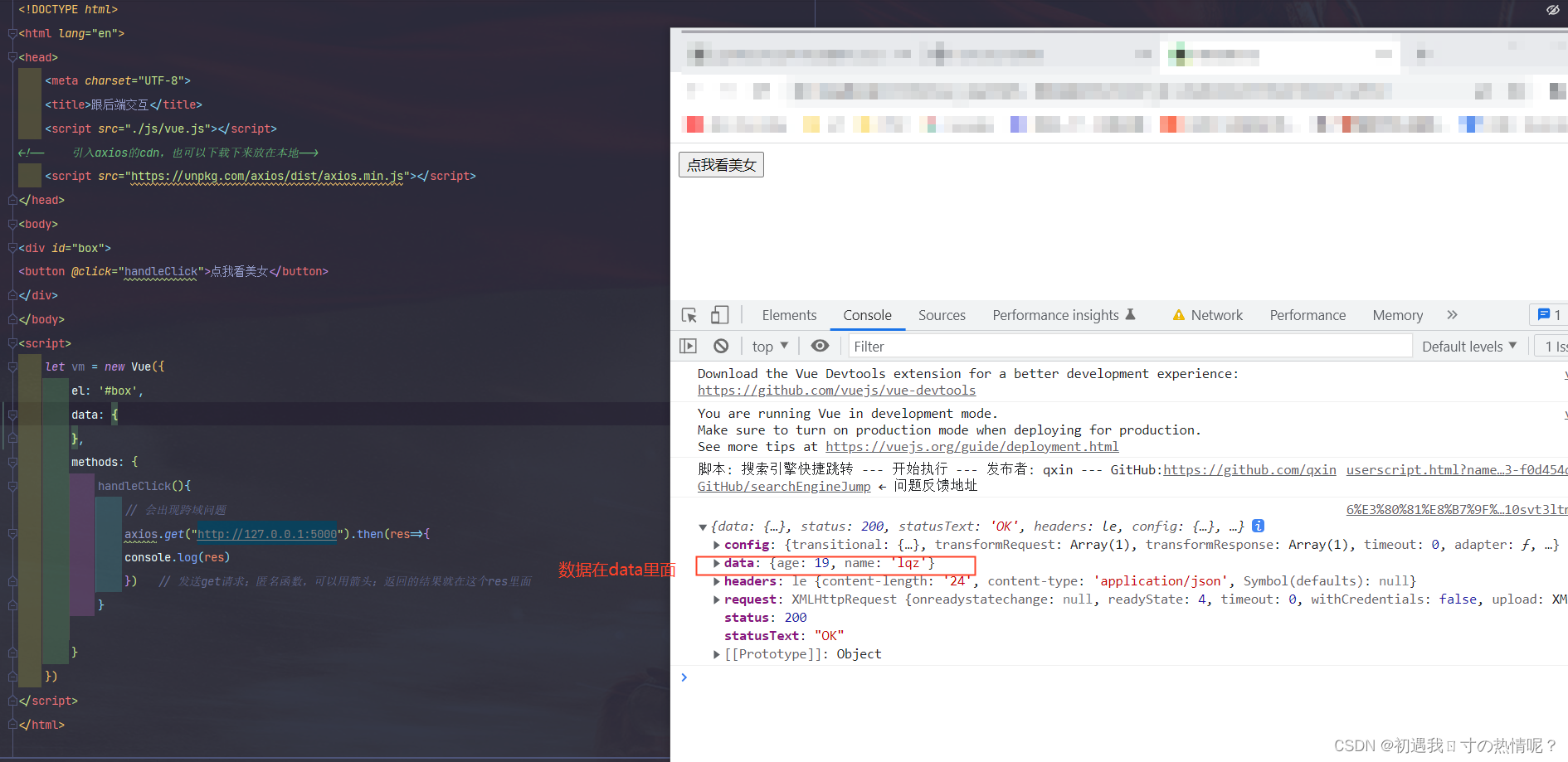Image resolution: width=1568 pixels, height=762 pixels.
Task: Click the axios.min.js unpkg URL in the code
Action: (267, 176)
